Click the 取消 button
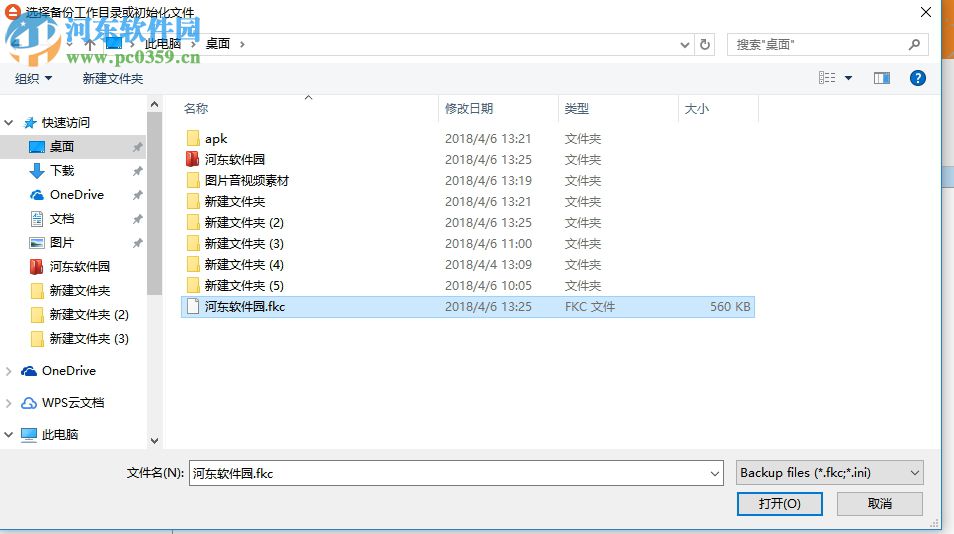Image resolution: width=954 pixels, height=534 pixels. tap(880, 504)
